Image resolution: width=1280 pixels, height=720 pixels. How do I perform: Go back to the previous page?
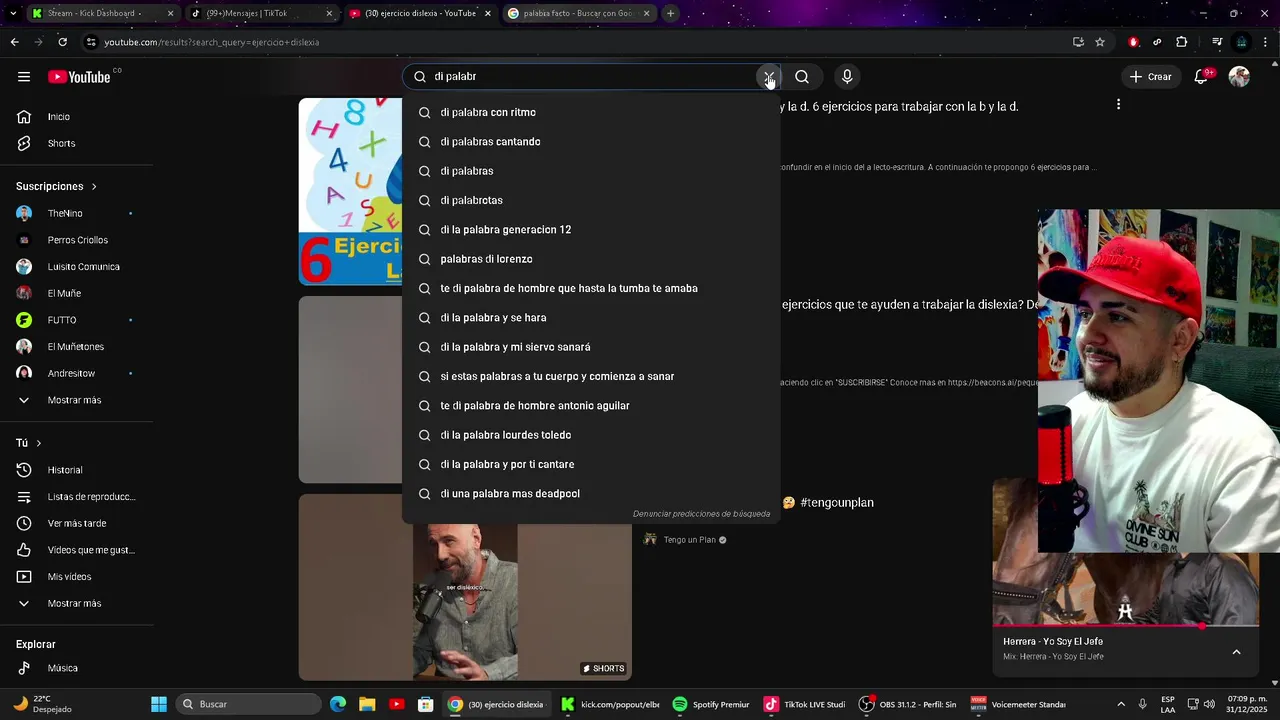14,42
